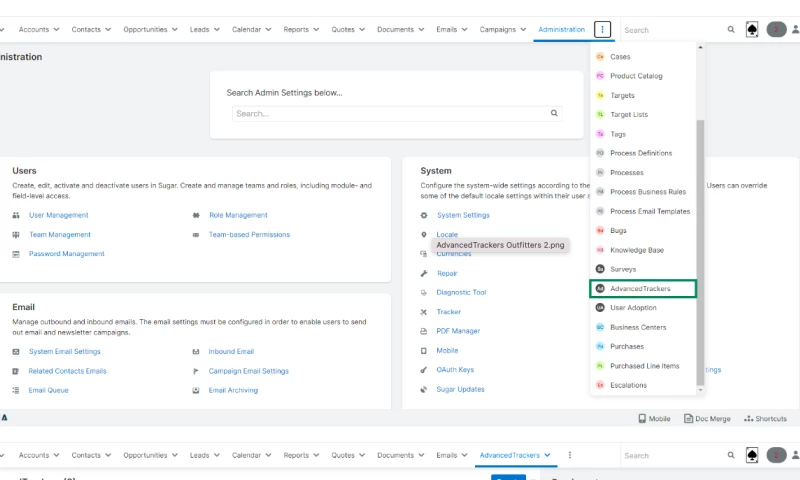The width and height of the screenshot is (800, 480).
Task: Click the Business Centers module icon
Action: 600,327
